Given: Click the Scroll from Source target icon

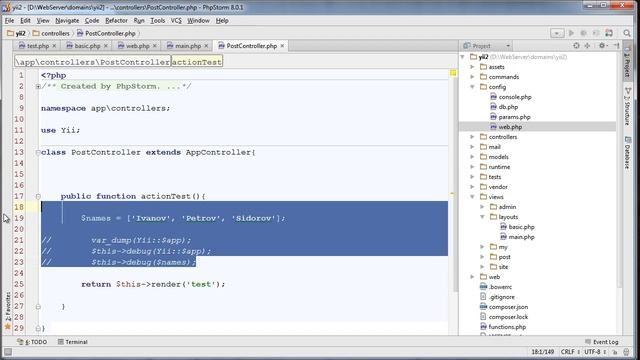Looking at the screenshot, I should [576, 46].
